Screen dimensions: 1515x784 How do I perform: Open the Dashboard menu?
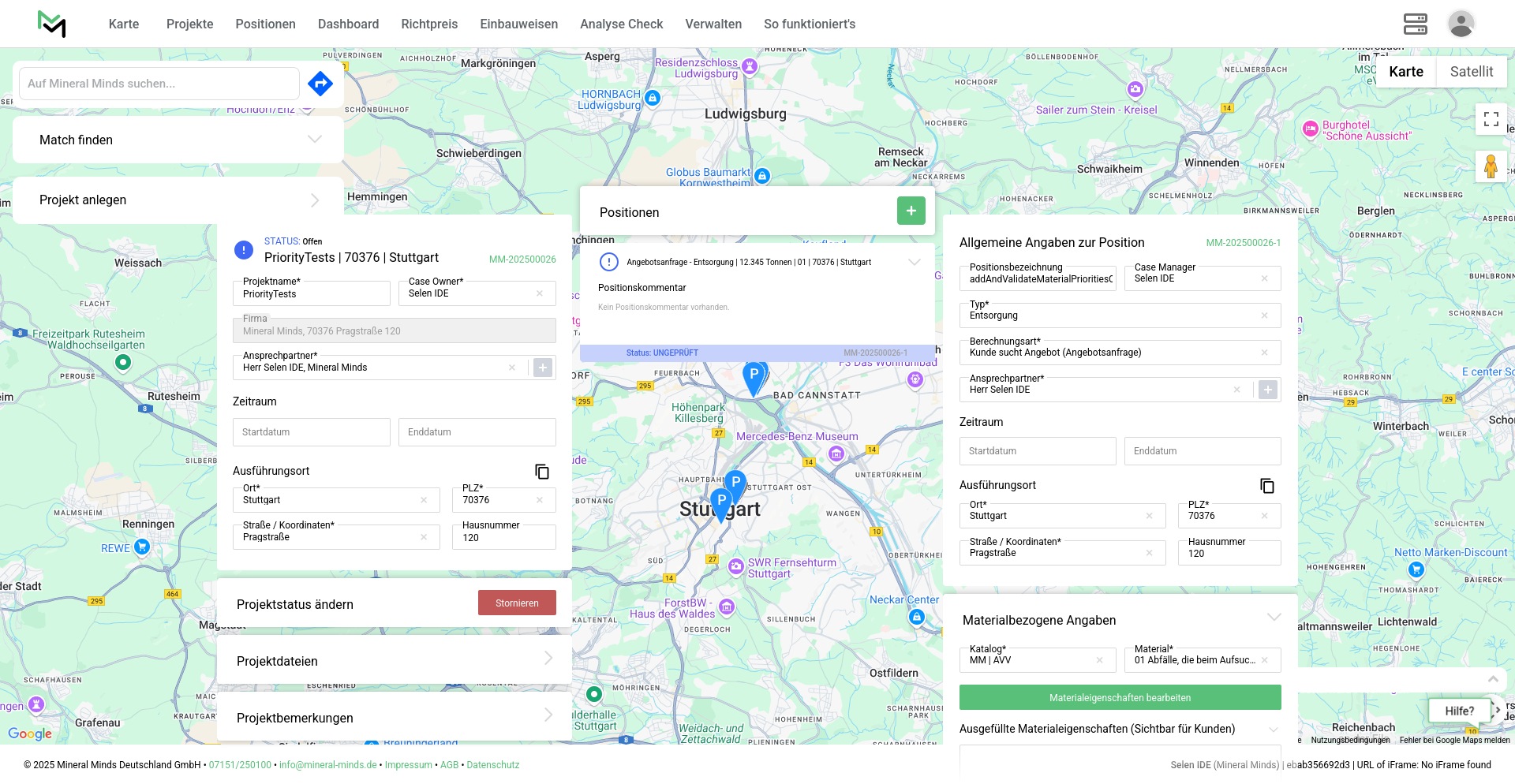click(x=348, y=24)
